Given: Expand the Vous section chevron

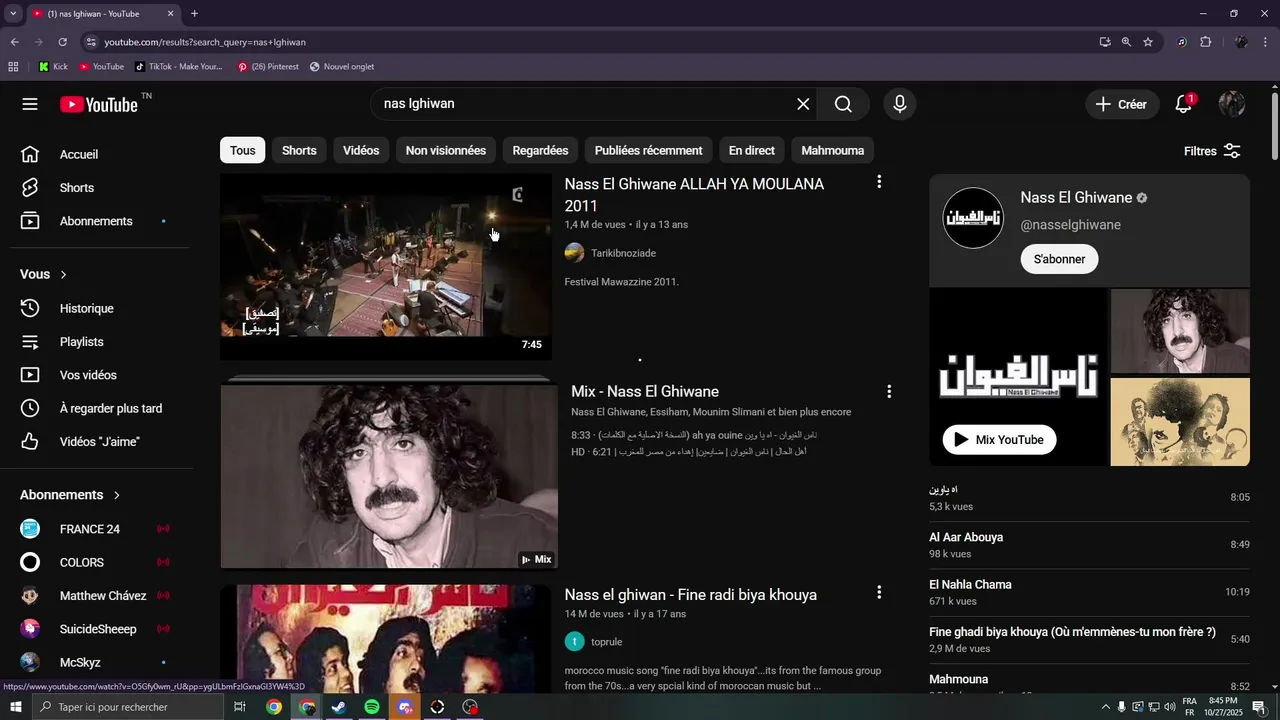Looking at the screenshot, I should pyautogui.click(x=64, y=274).
